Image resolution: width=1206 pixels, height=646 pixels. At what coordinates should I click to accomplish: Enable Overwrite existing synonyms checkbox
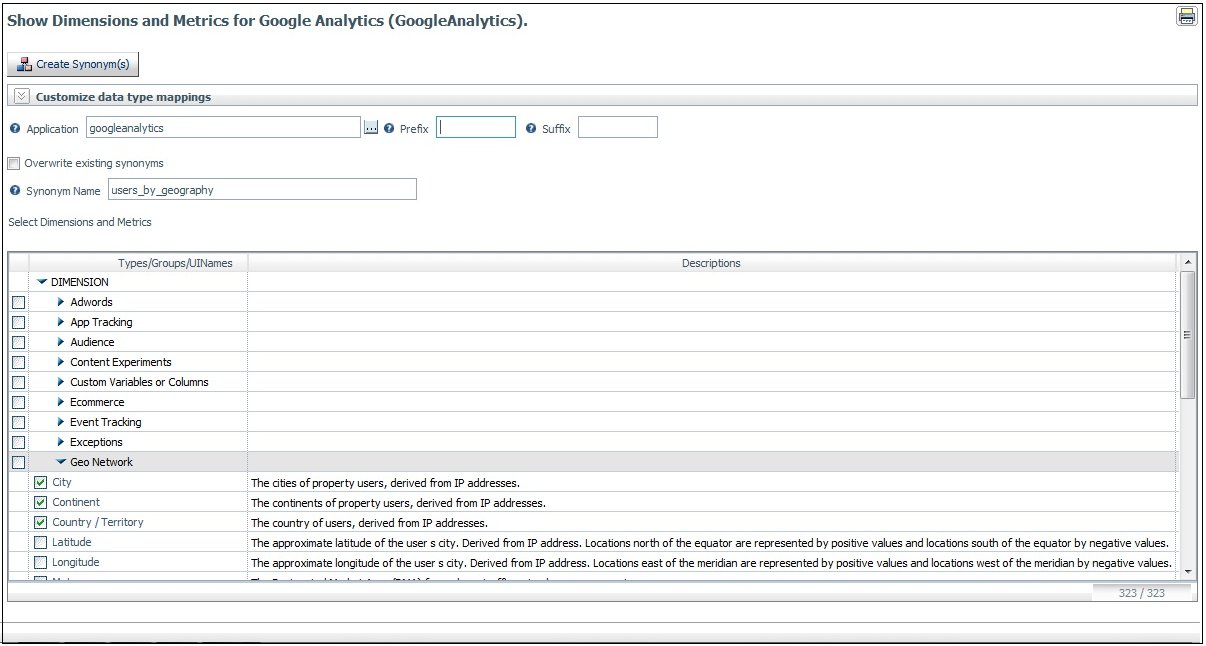14,163
